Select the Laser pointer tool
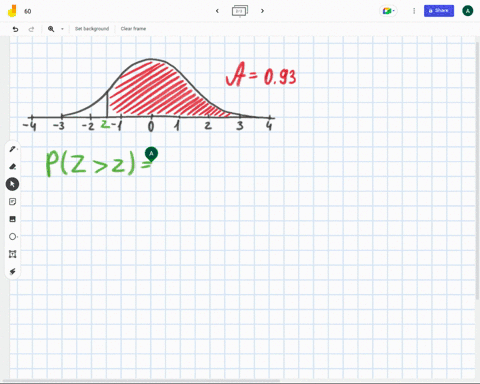480x384 pixels. (x=12, y=272)
